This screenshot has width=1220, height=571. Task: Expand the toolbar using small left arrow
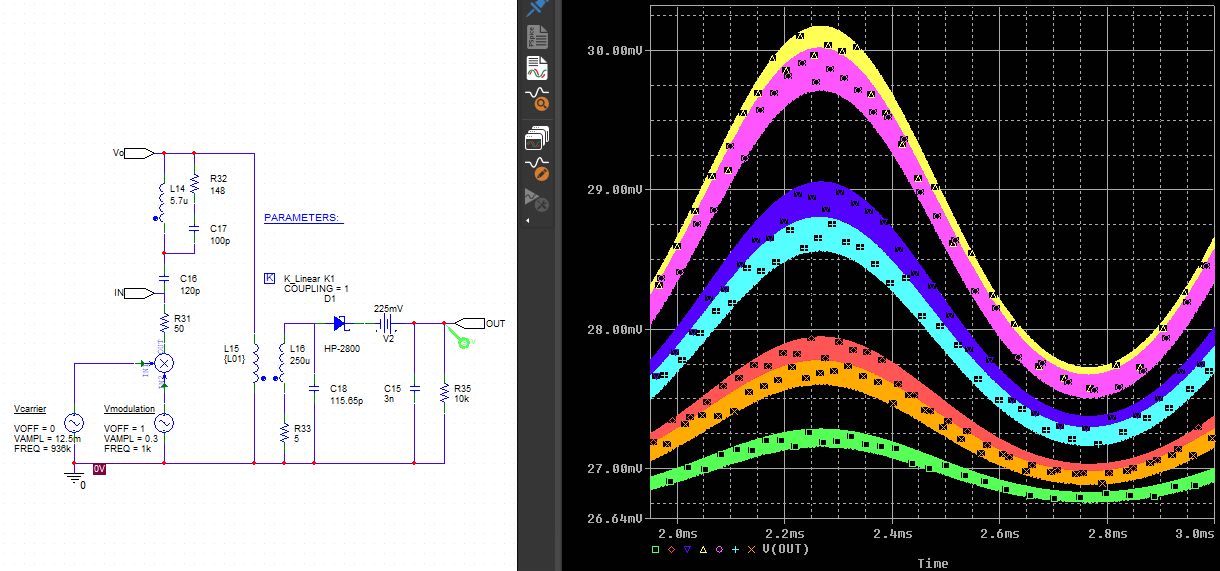pos(527,220)
